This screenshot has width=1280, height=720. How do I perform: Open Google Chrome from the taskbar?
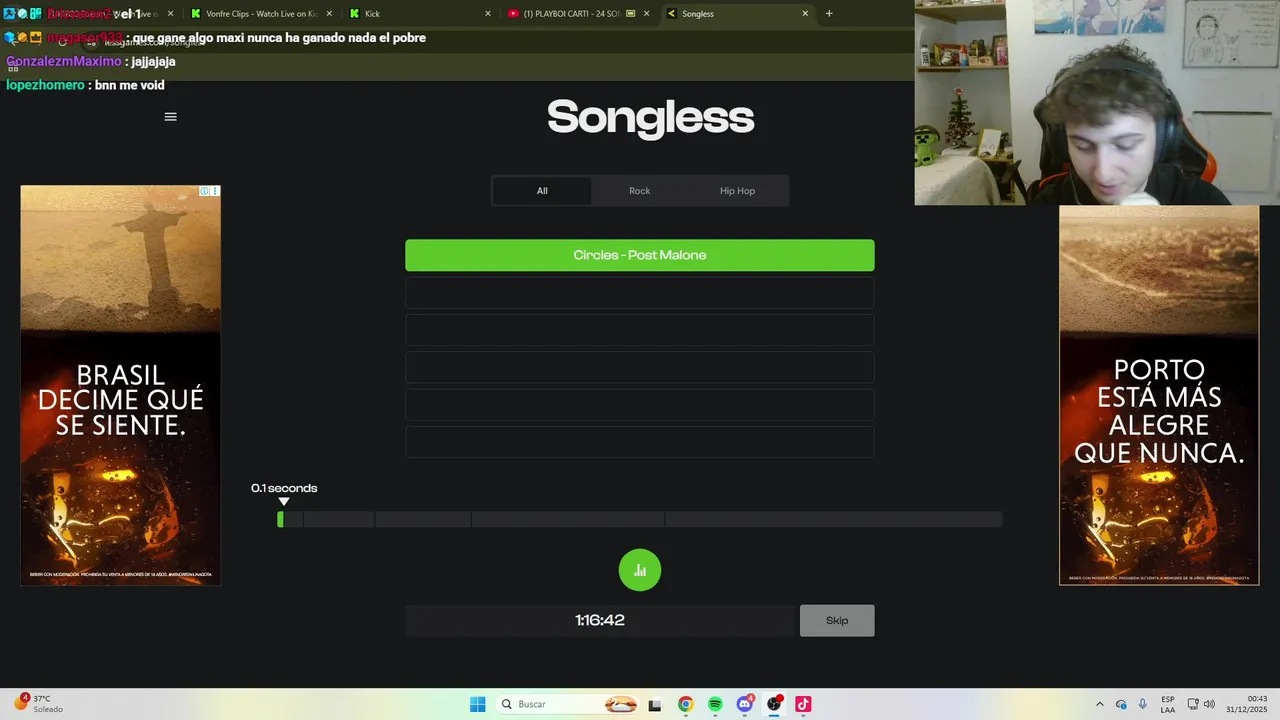click(685, 704)
